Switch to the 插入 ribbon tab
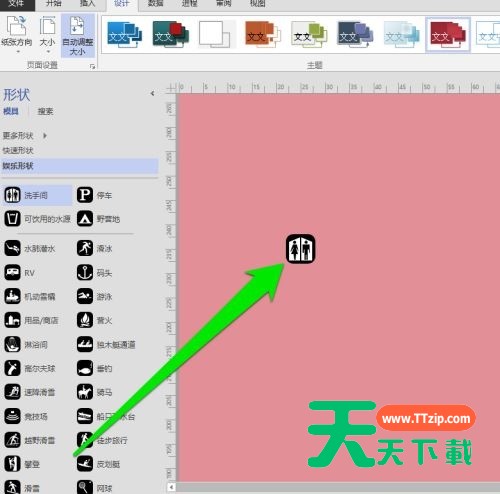This screenshot has height=494, width=500. (x=87, y=3)
